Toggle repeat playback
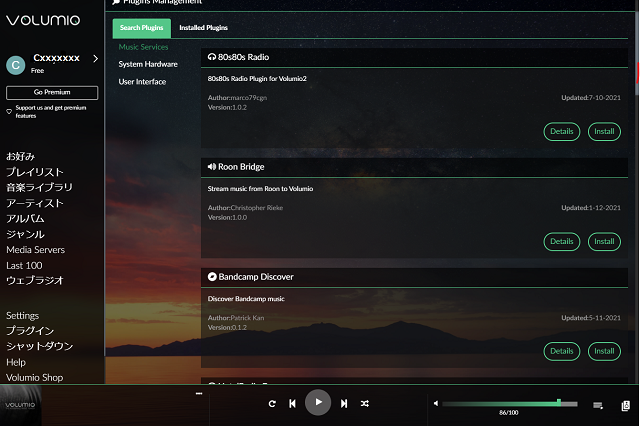Viewport: 640px width, 426px height. 272,404
